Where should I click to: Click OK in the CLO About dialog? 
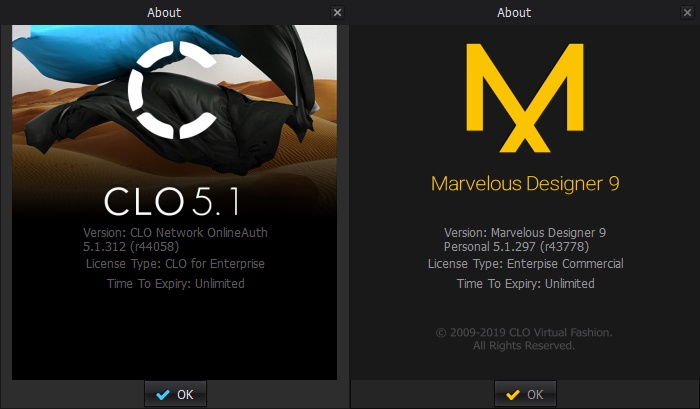175,394
